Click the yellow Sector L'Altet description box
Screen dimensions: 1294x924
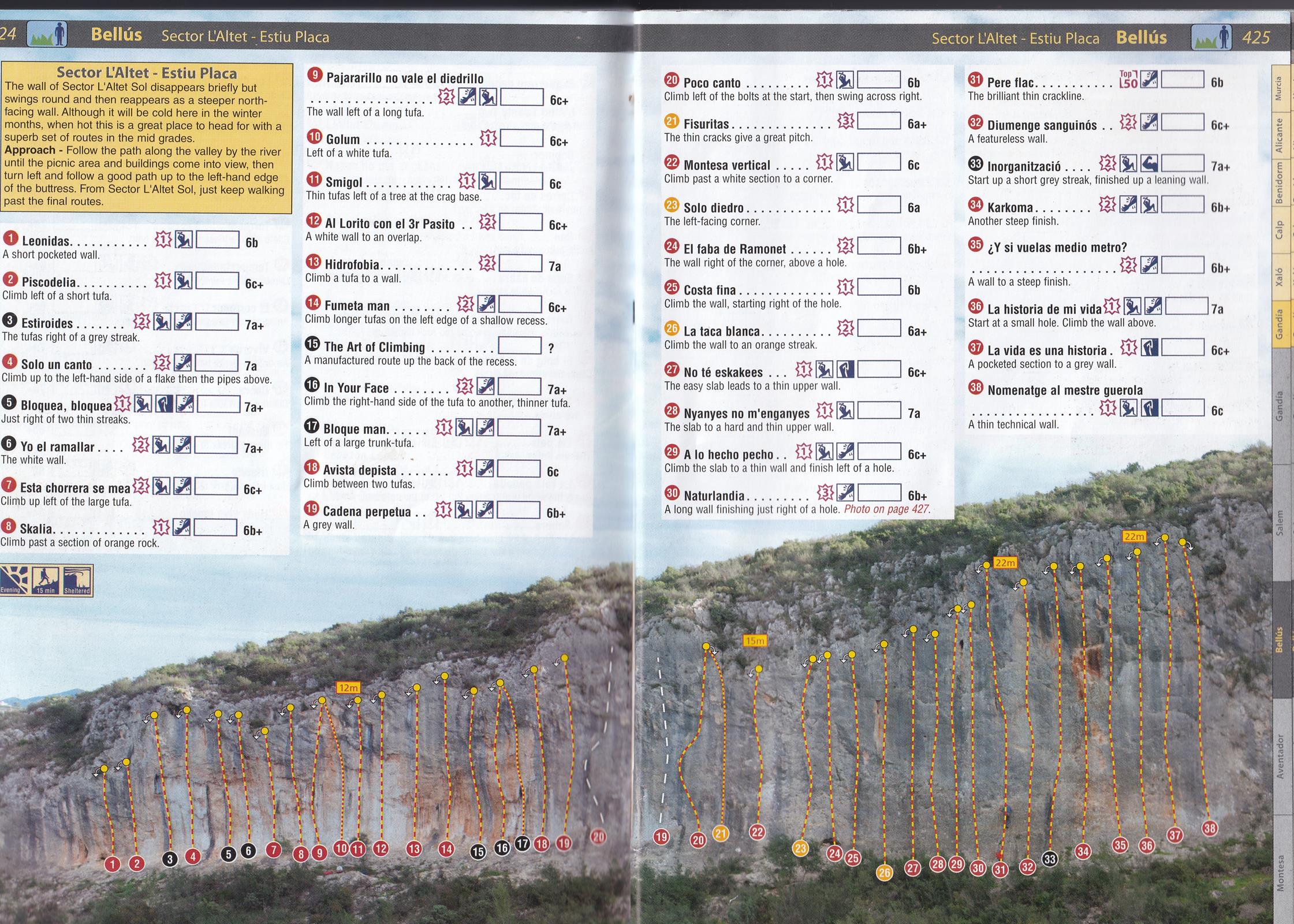pyautogui.click(x=146, y=139)
